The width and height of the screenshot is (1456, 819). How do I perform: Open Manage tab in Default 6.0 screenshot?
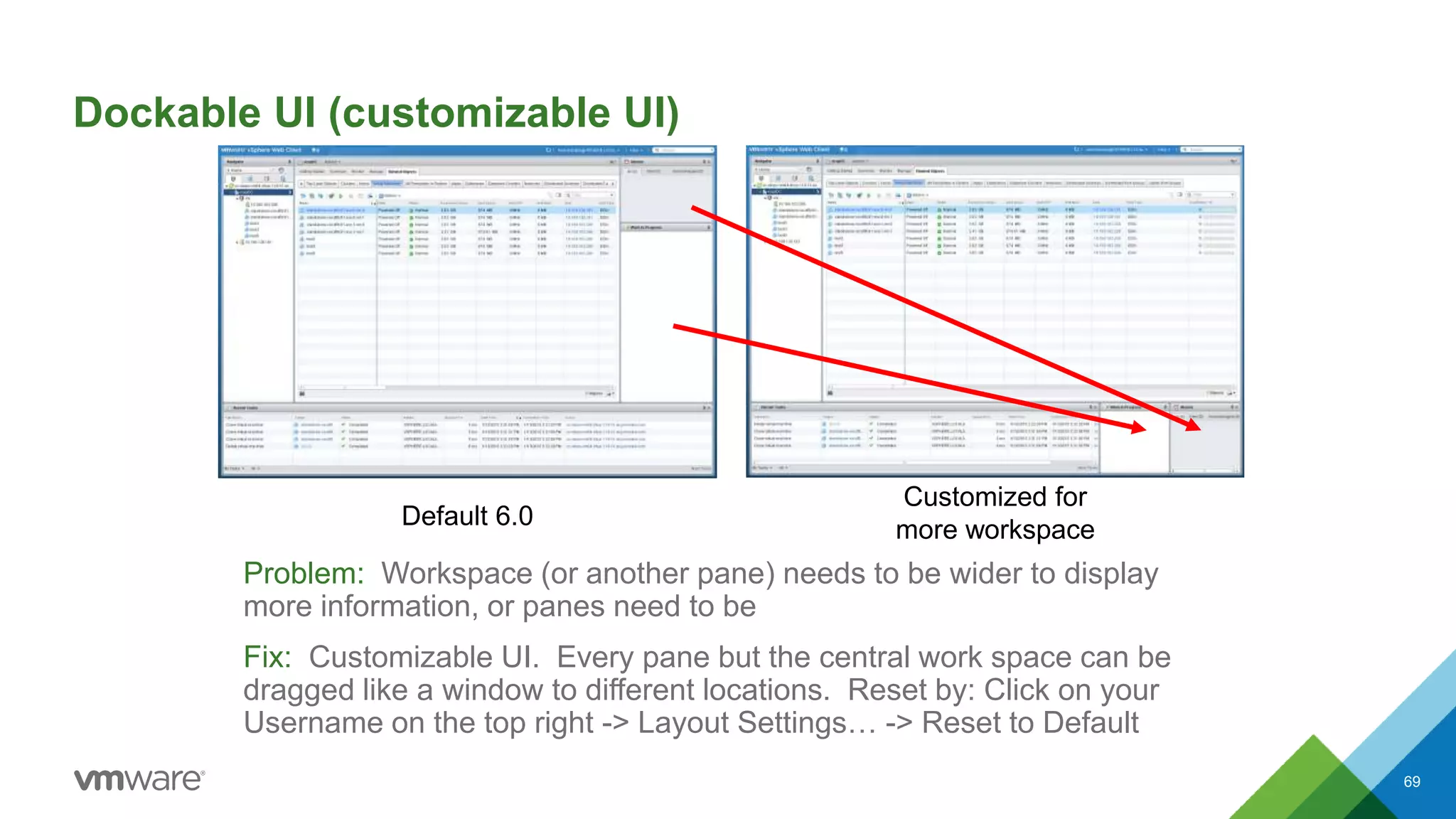(x=376, y=171)
